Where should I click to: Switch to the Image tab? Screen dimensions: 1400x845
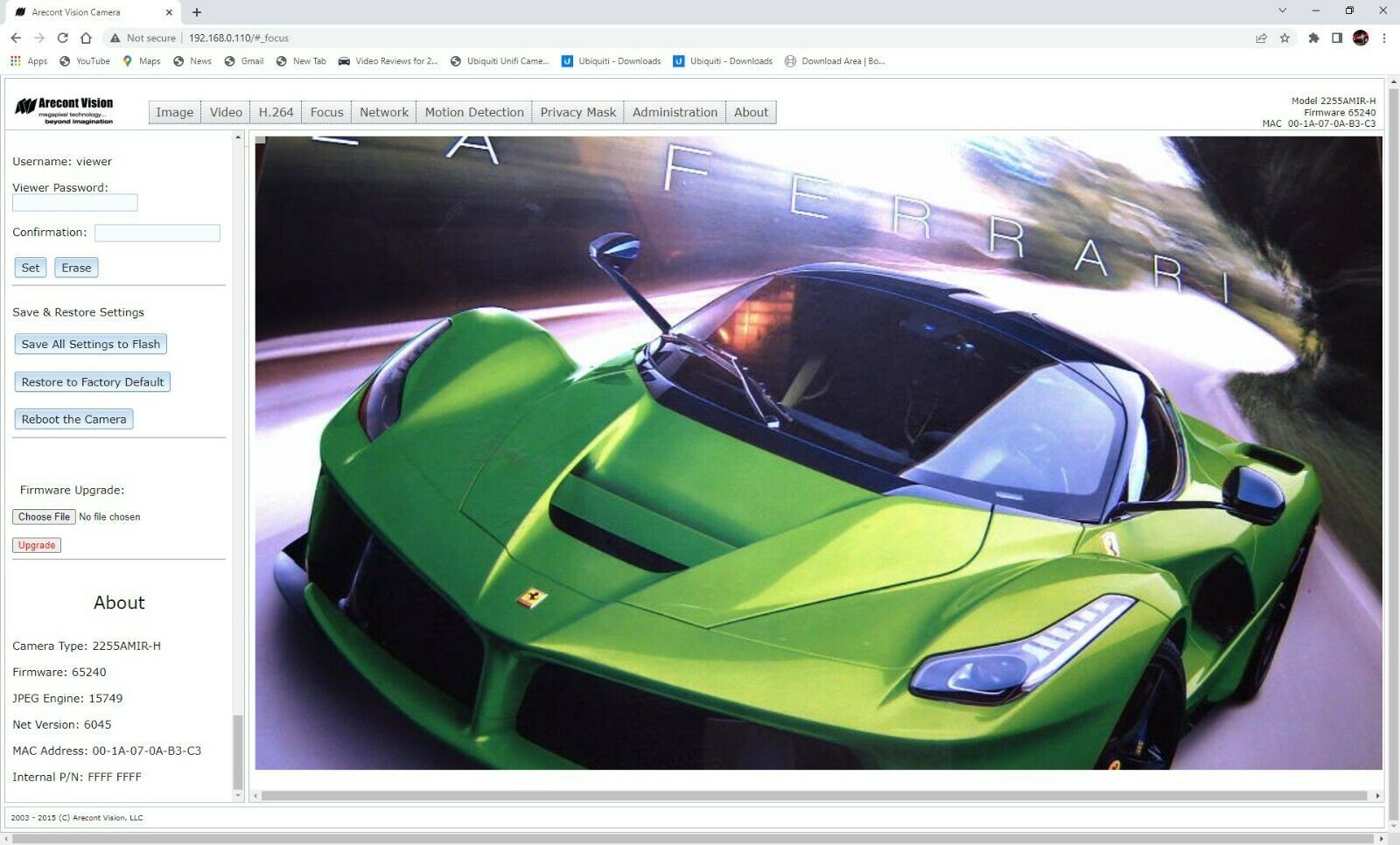point(174,112)
